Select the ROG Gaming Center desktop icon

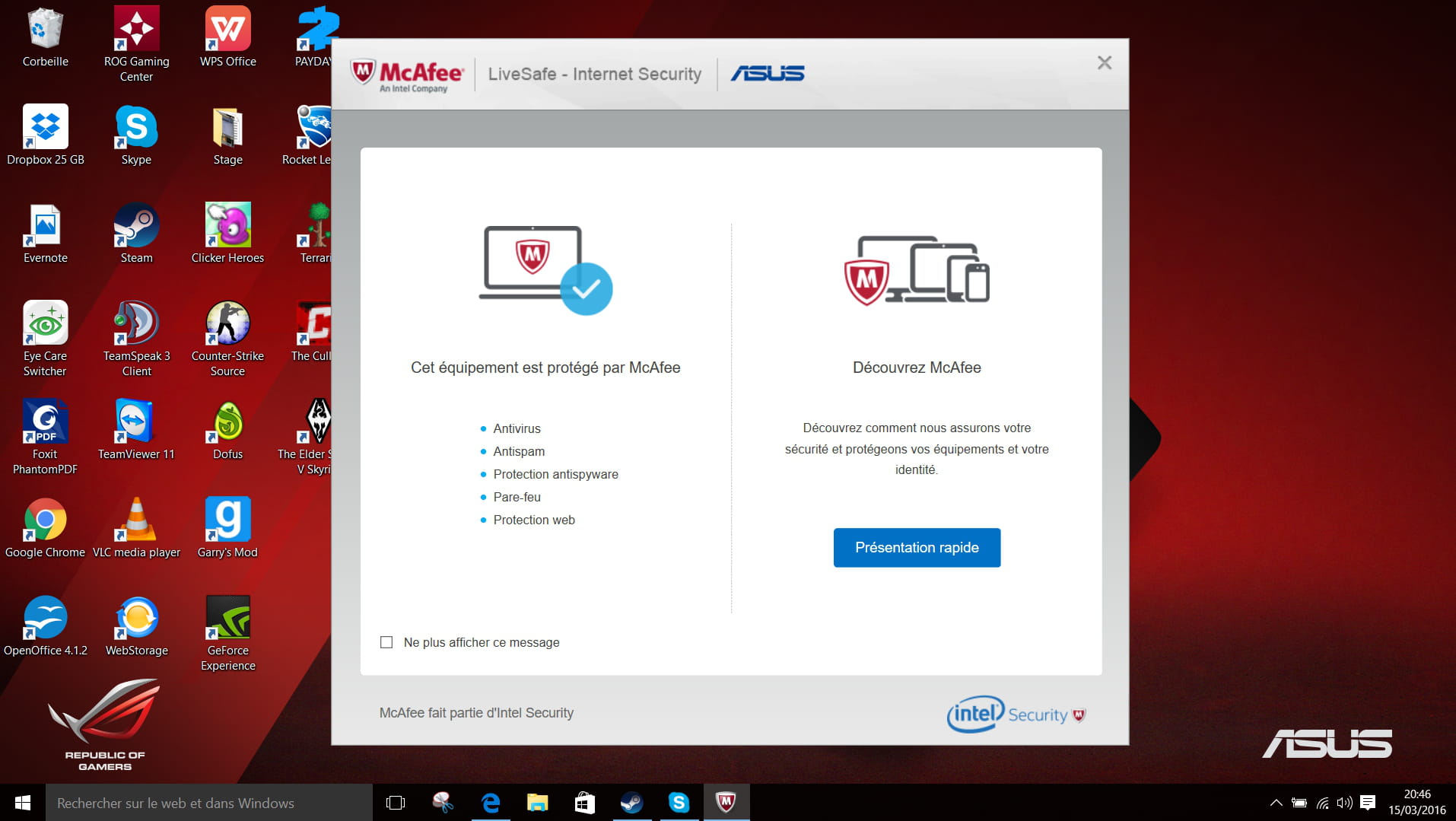(x=137, y=44)
